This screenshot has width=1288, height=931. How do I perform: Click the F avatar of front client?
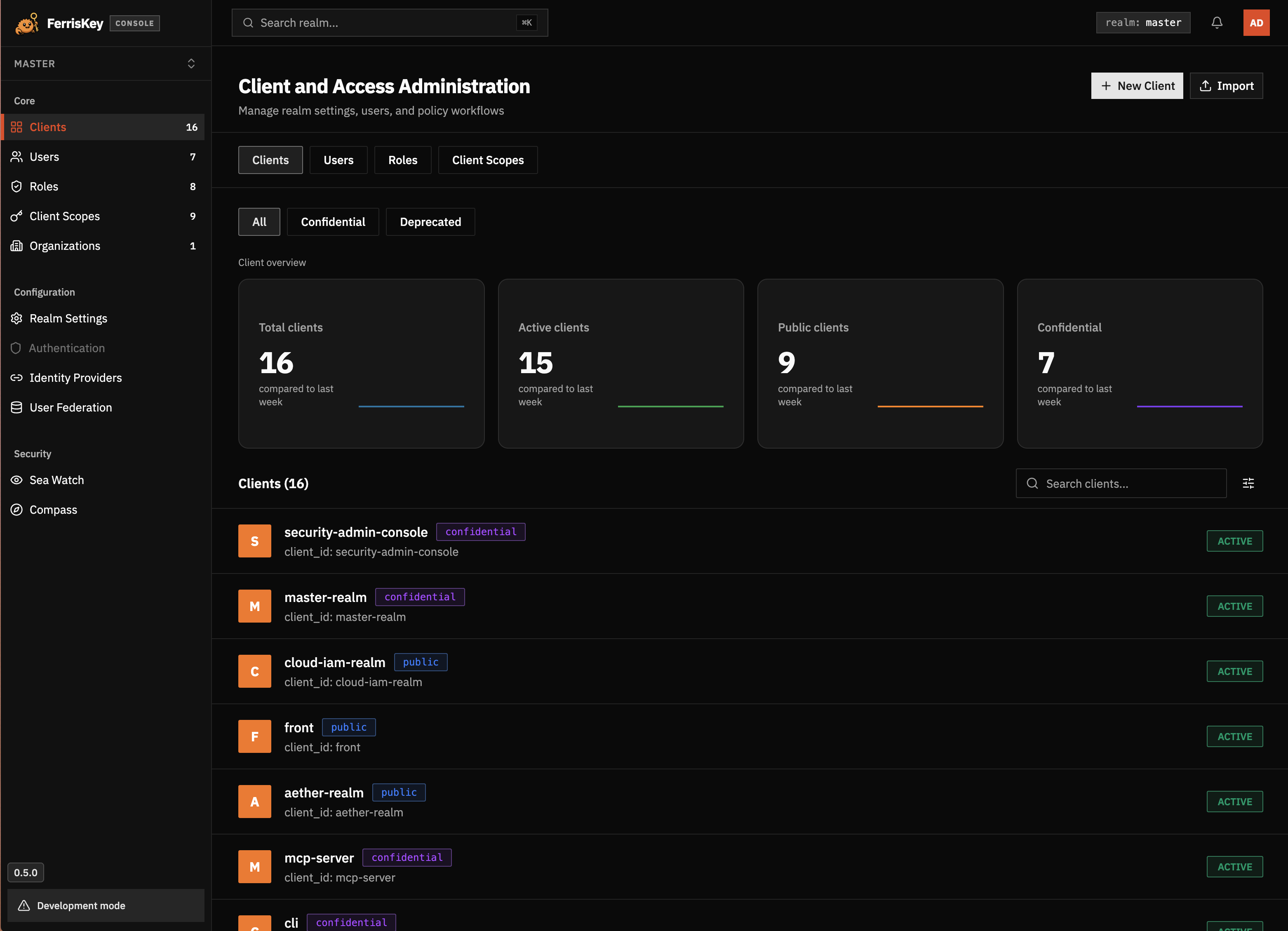pos(254,736)
